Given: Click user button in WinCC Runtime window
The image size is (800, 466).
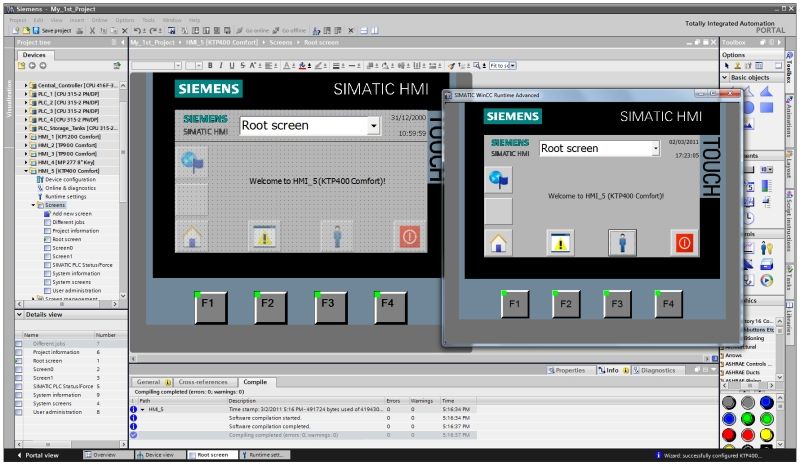Looking at the screenshot, I should [622, 243].
